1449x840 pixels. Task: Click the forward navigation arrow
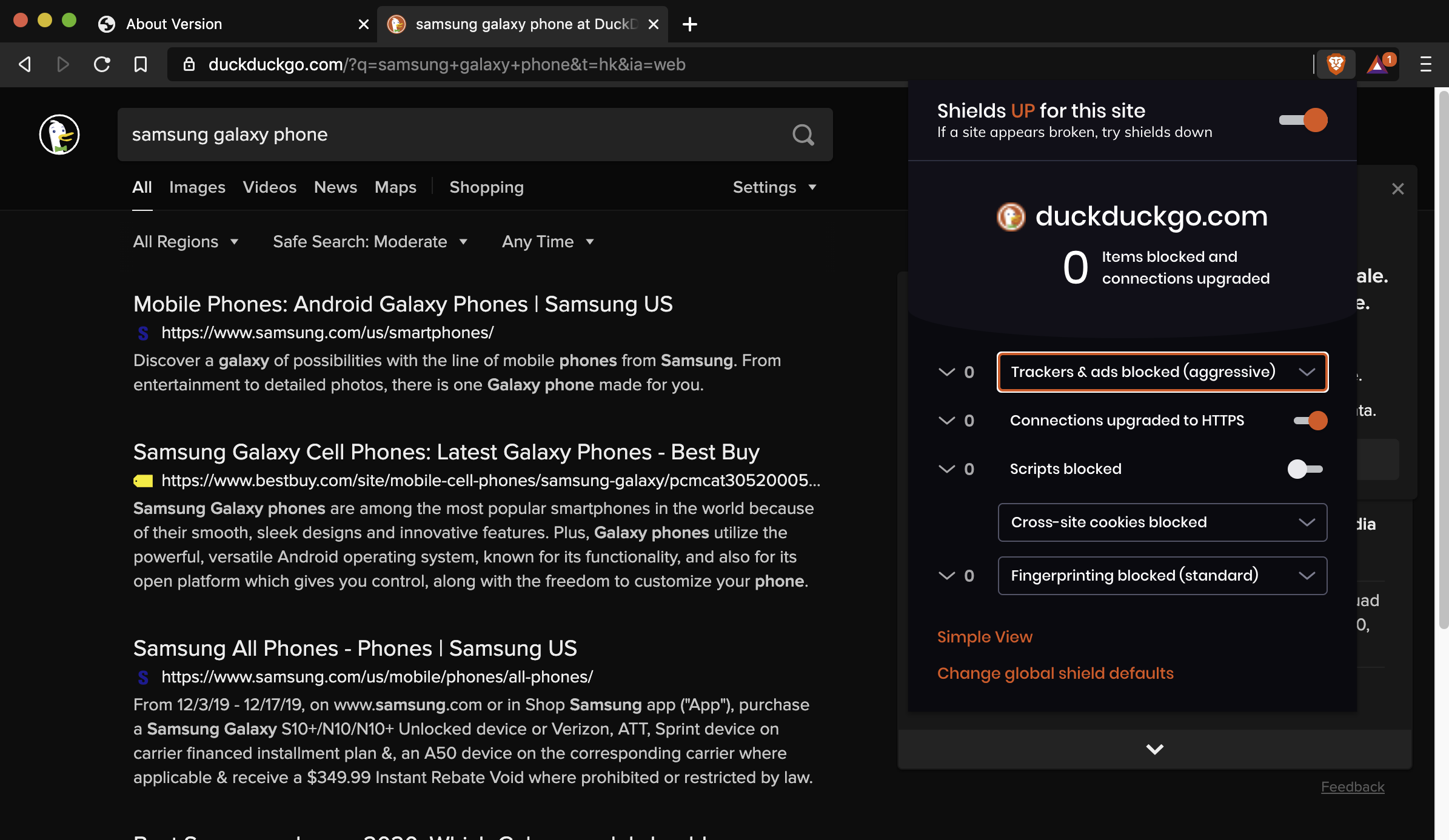63,64
